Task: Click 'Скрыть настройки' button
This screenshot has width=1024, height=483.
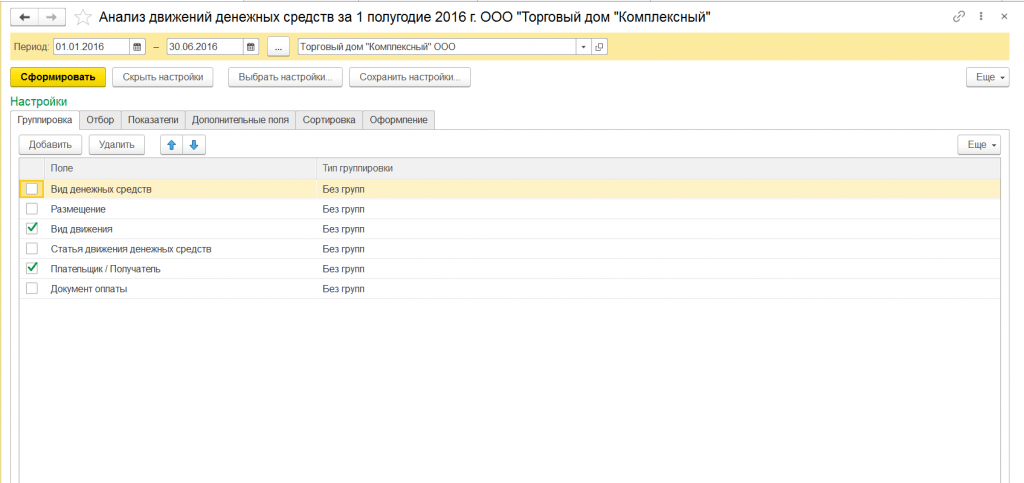Action: tap(163, 77)
